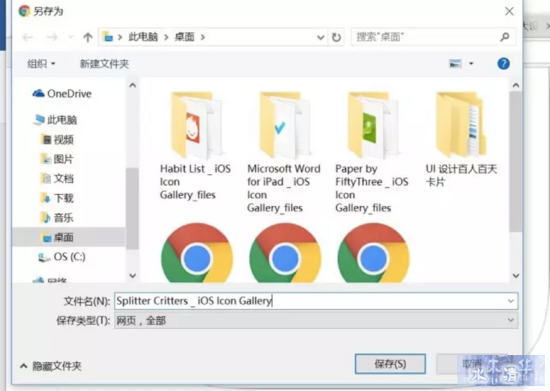Open the view layout icon in toolbar

[455, 64]
